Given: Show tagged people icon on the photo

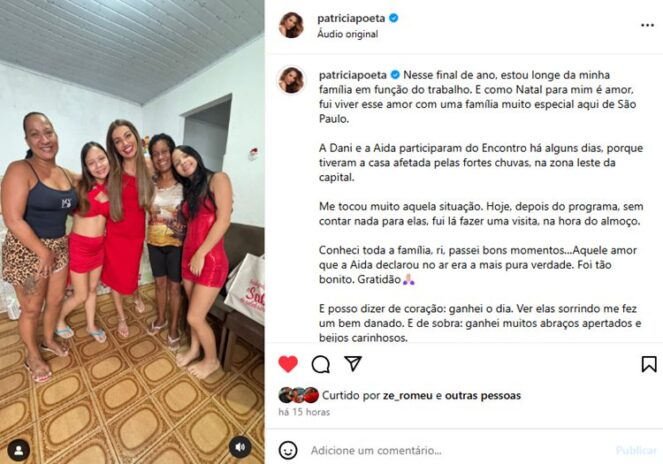Looking at the screenshot, I should point(19,450).
